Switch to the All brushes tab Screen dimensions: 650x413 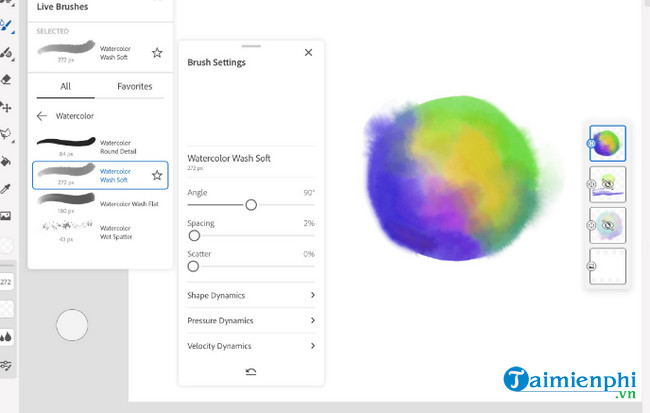pos(65,87)
